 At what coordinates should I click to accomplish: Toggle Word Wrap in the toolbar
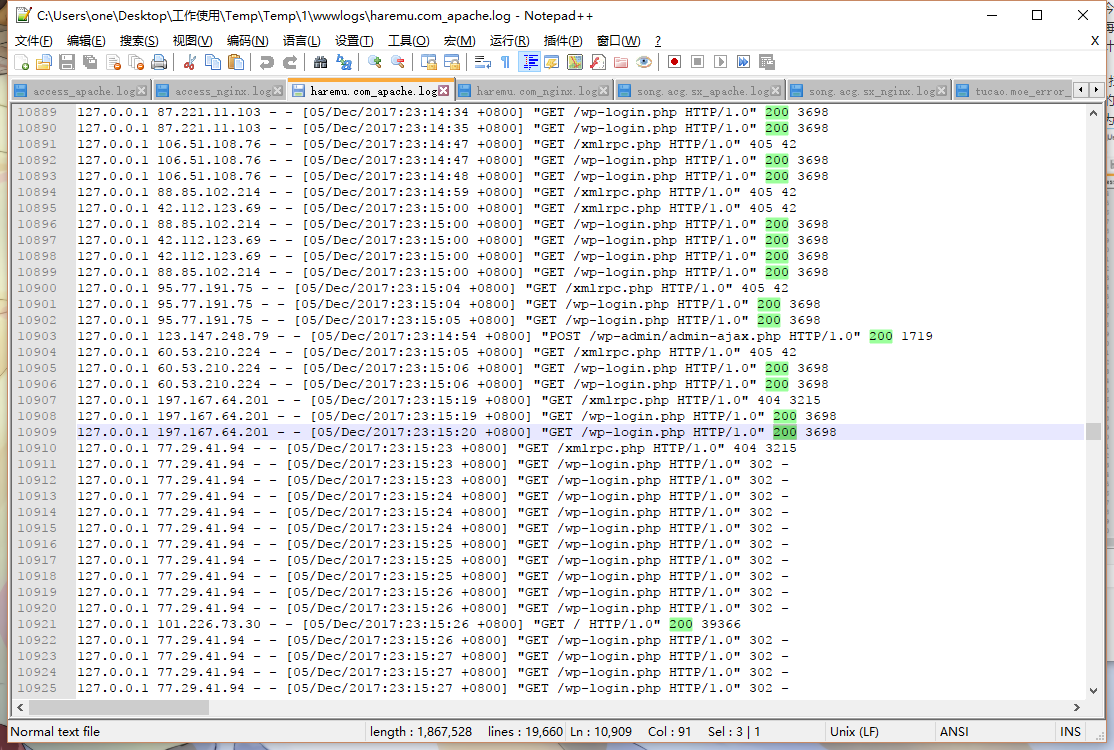483,62
